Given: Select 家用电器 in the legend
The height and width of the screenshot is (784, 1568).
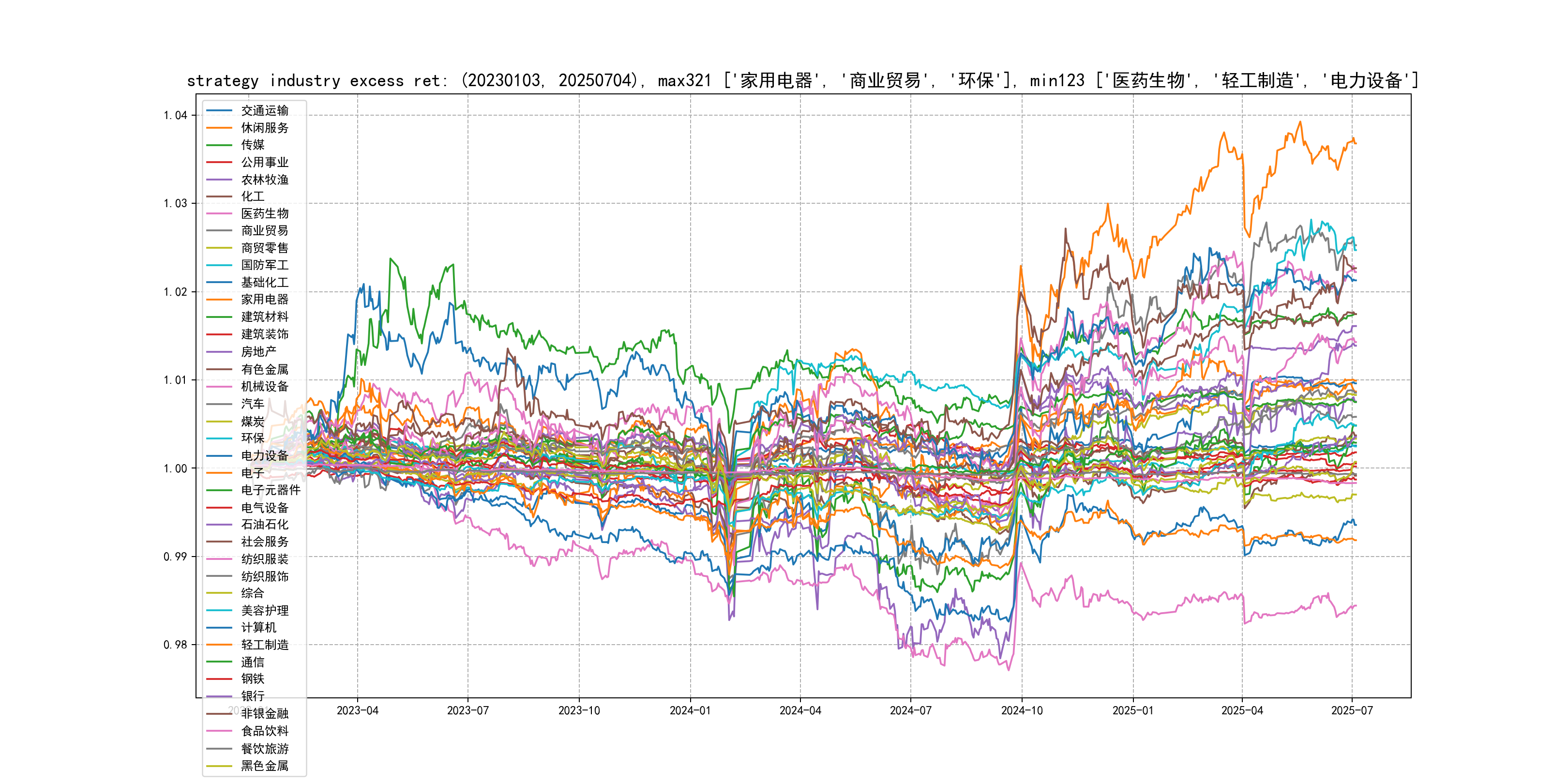Looking at the screenshot, I should tap(264, 300).
